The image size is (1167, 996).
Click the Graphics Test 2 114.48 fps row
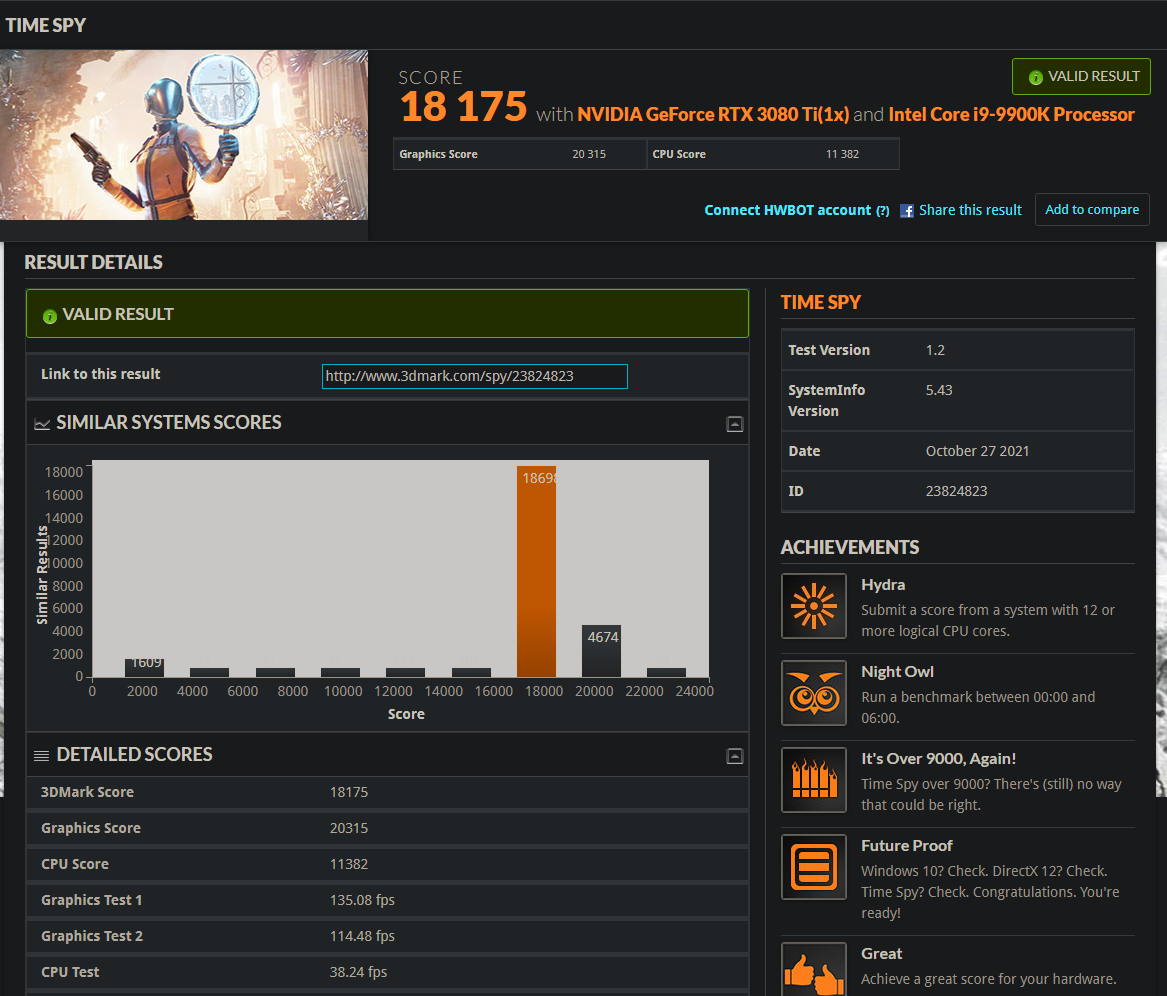(387, 936)
